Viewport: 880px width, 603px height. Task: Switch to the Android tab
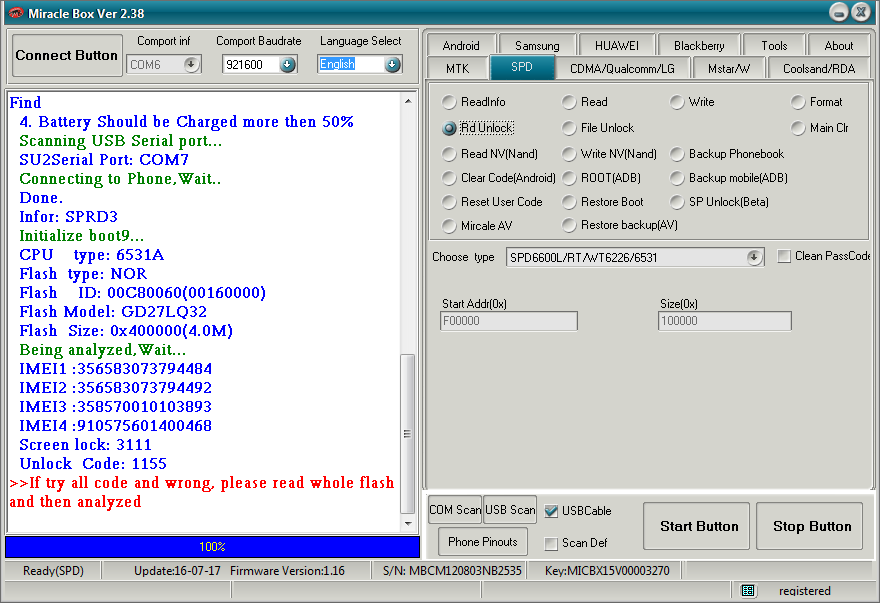(x=461, y=45)
